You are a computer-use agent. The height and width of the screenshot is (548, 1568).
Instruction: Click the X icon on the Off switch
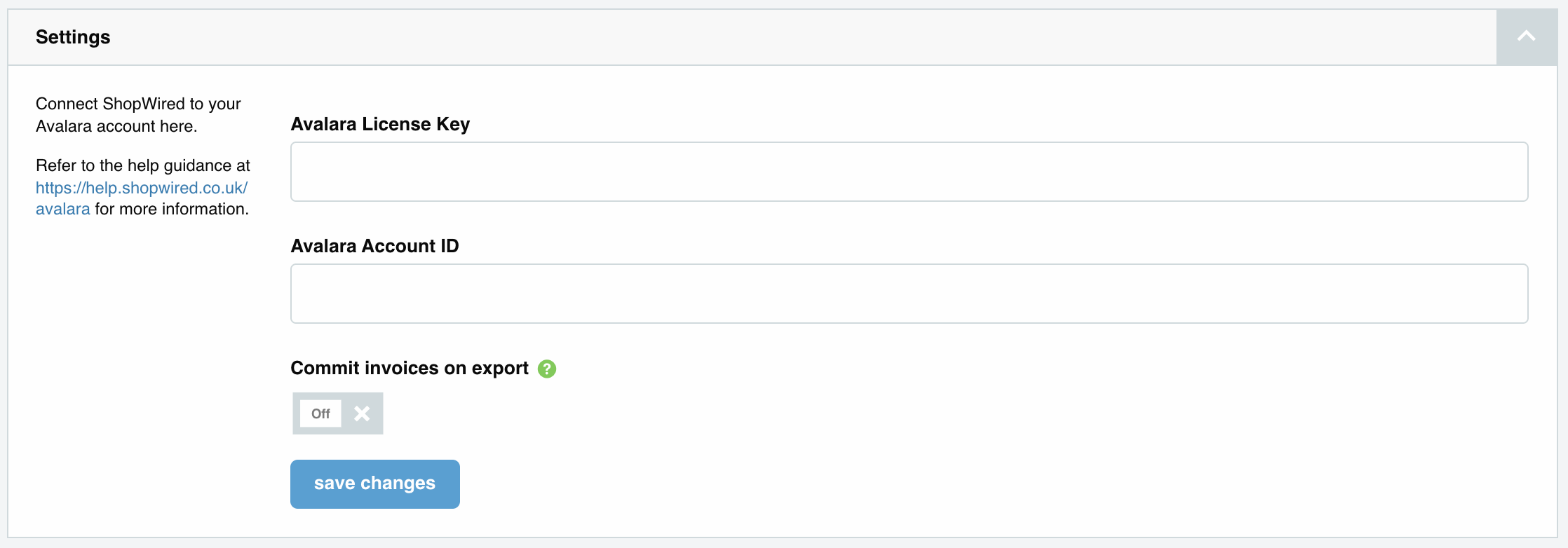coord(362,413)
